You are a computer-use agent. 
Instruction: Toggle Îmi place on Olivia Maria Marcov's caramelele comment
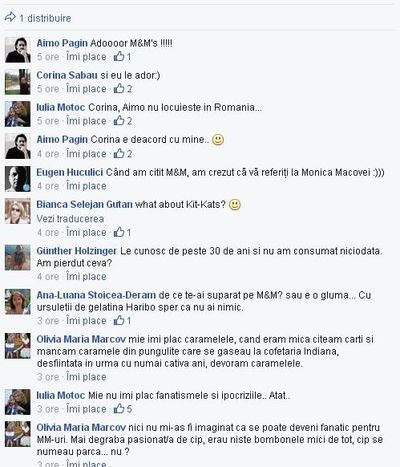86,377
